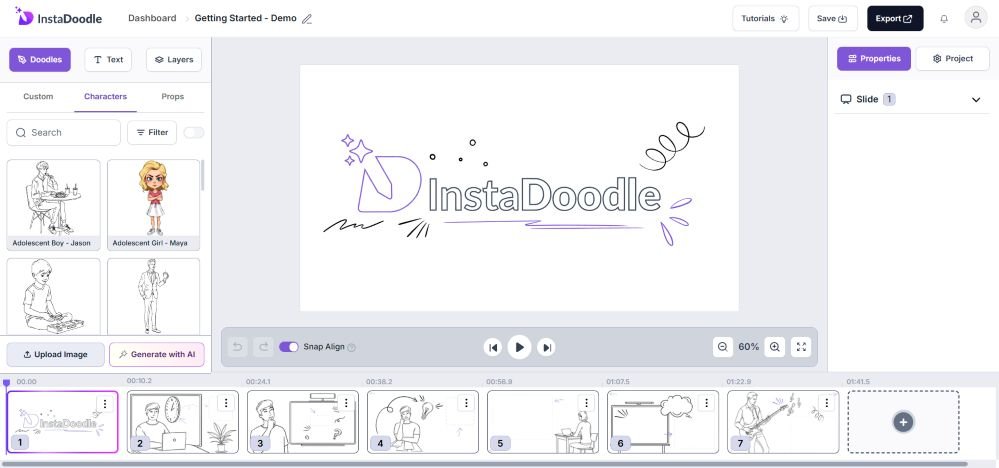
Task: Switch to the Project tab
Action: [952, 59]
